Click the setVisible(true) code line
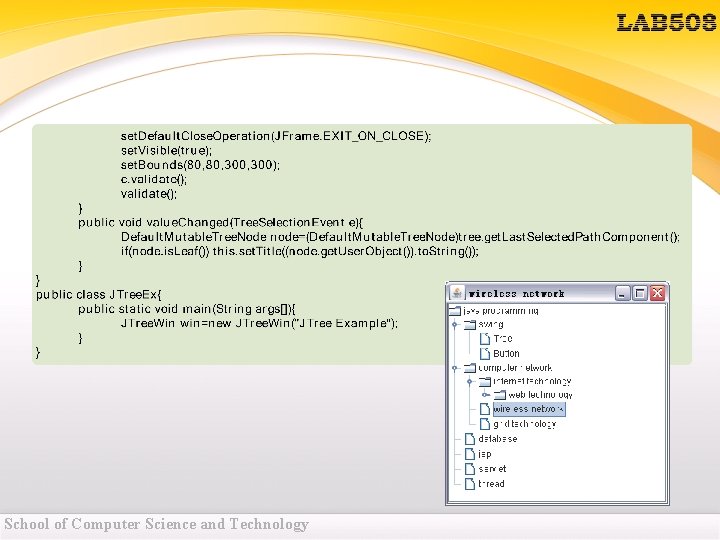 pos(166,151)
